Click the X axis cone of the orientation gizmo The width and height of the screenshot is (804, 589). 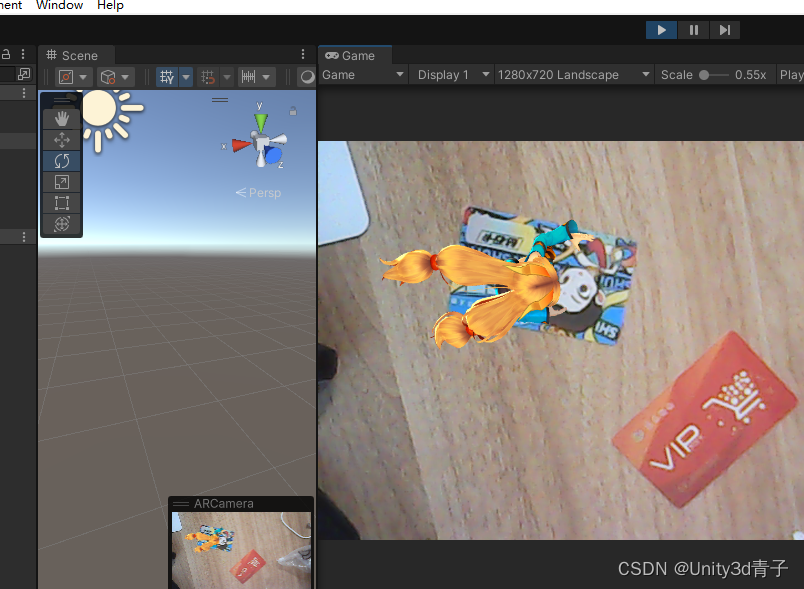coord(240,145)
